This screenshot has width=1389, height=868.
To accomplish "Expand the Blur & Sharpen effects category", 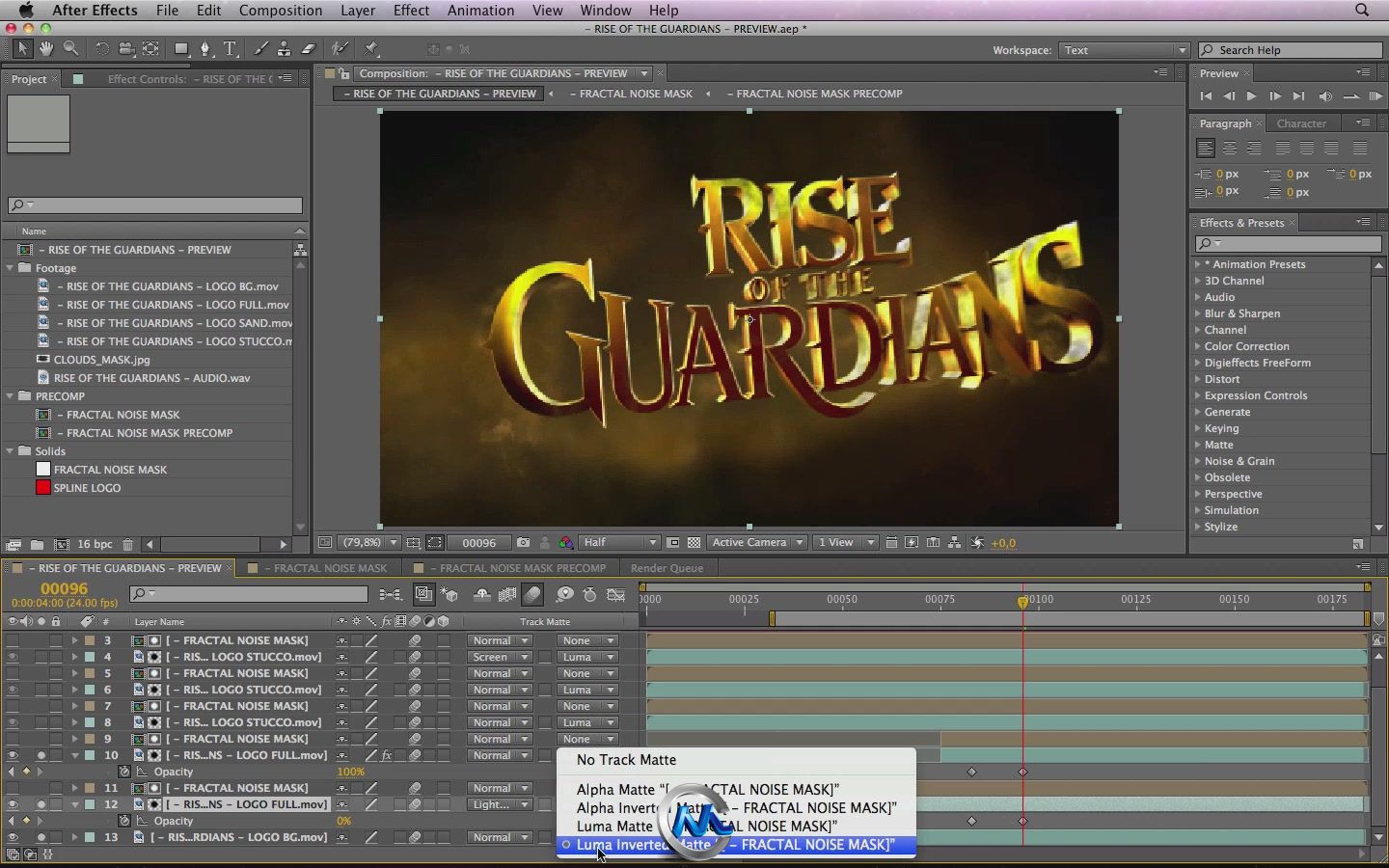I will (x=1198, y=313).
